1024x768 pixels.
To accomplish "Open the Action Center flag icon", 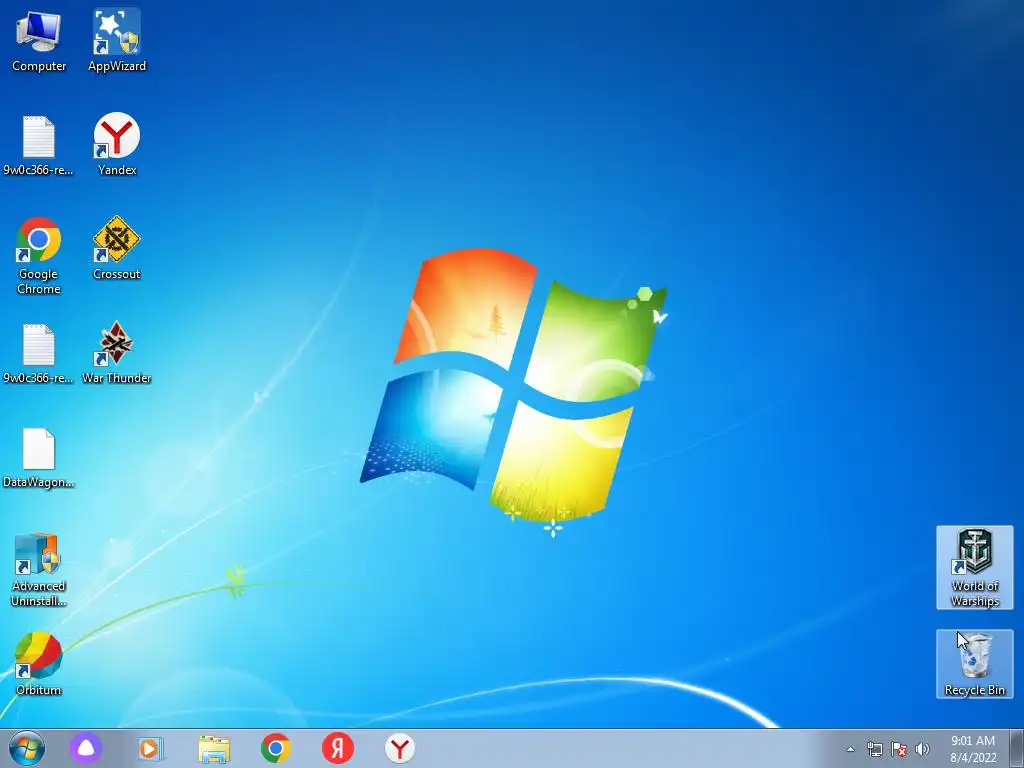I will click(899, 749).
